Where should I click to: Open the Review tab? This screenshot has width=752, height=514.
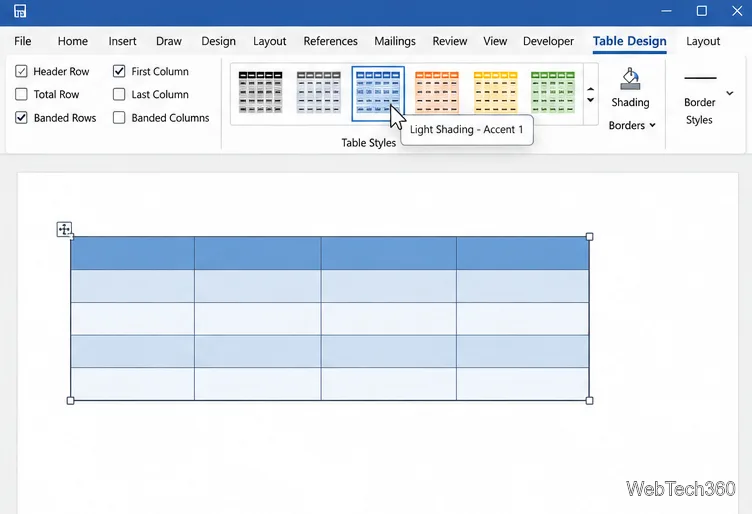point(449,41)
